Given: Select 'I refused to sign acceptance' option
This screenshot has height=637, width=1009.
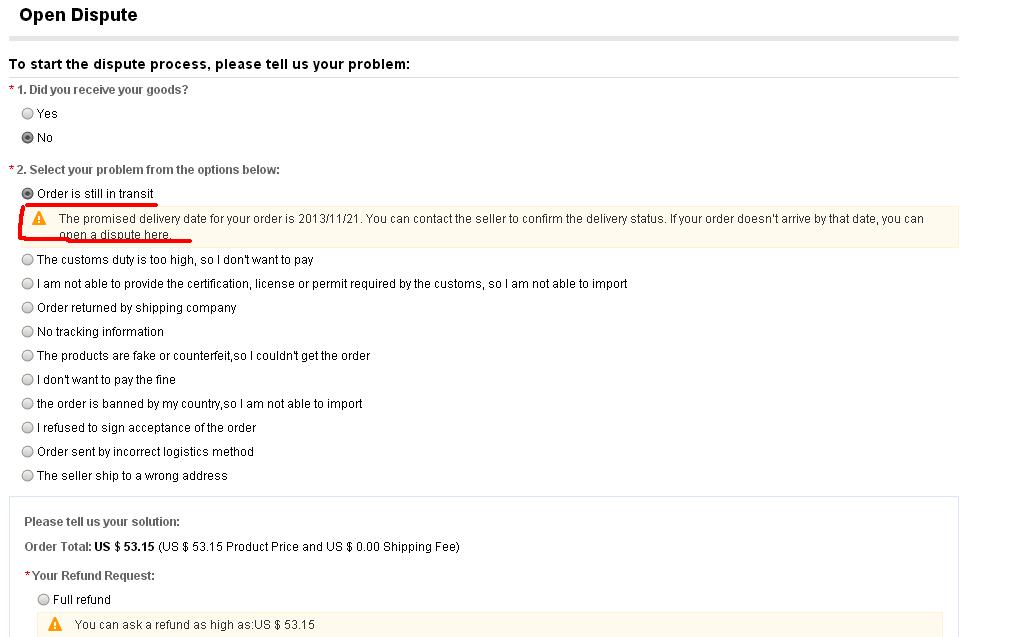Looking at the screenshot, I should point(27,428).
